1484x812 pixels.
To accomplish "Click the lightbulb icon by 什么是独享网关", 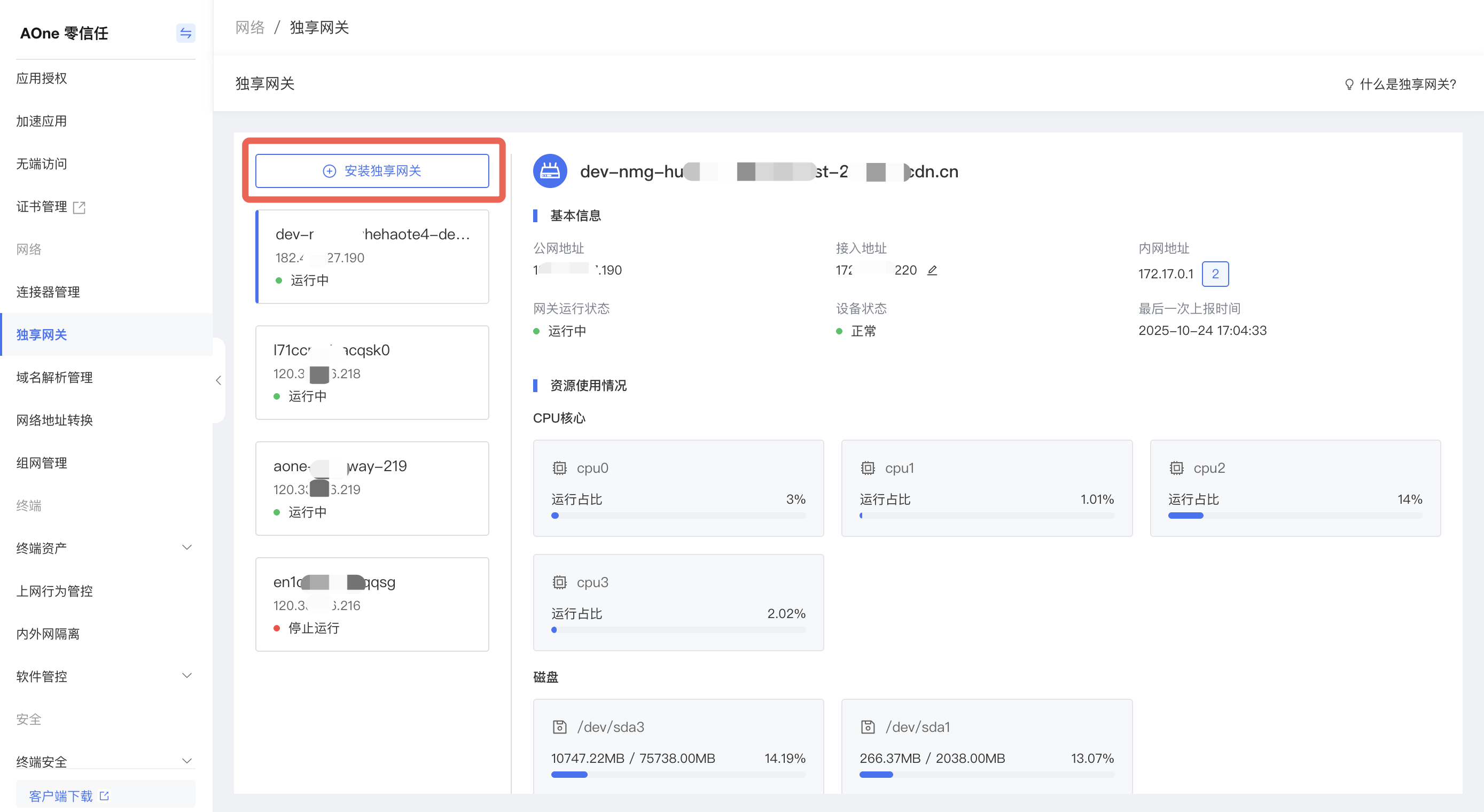I will click(x=1349, y=85).
